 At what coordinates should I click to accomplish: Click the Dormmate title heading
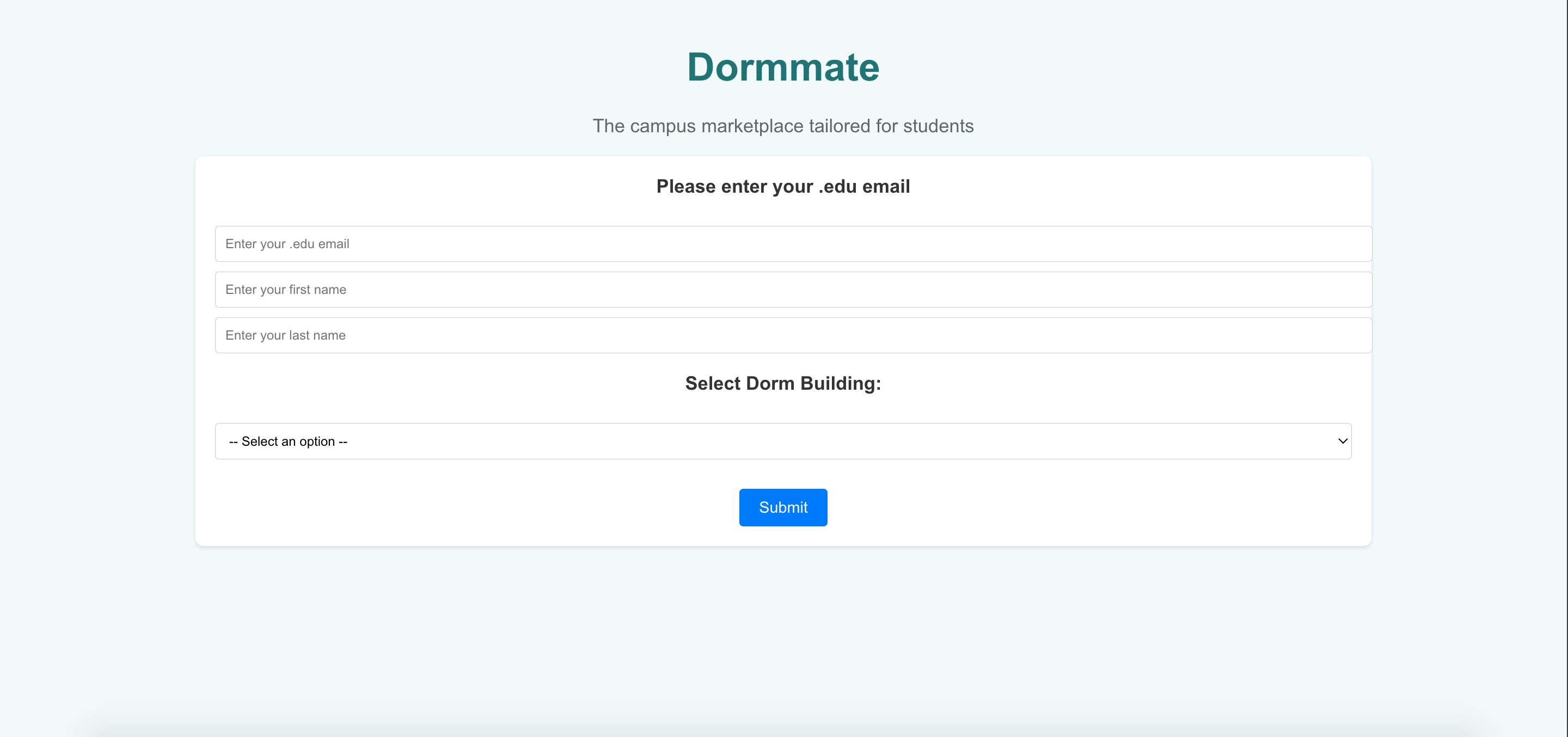coord(783,67)
